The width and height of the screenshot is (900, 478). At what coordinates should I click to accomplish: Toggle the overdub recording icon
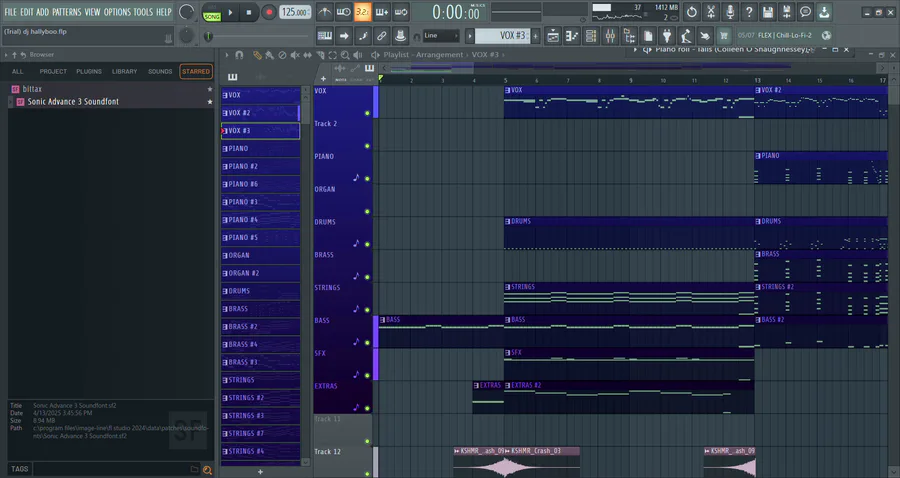click(x=382, y=11)
